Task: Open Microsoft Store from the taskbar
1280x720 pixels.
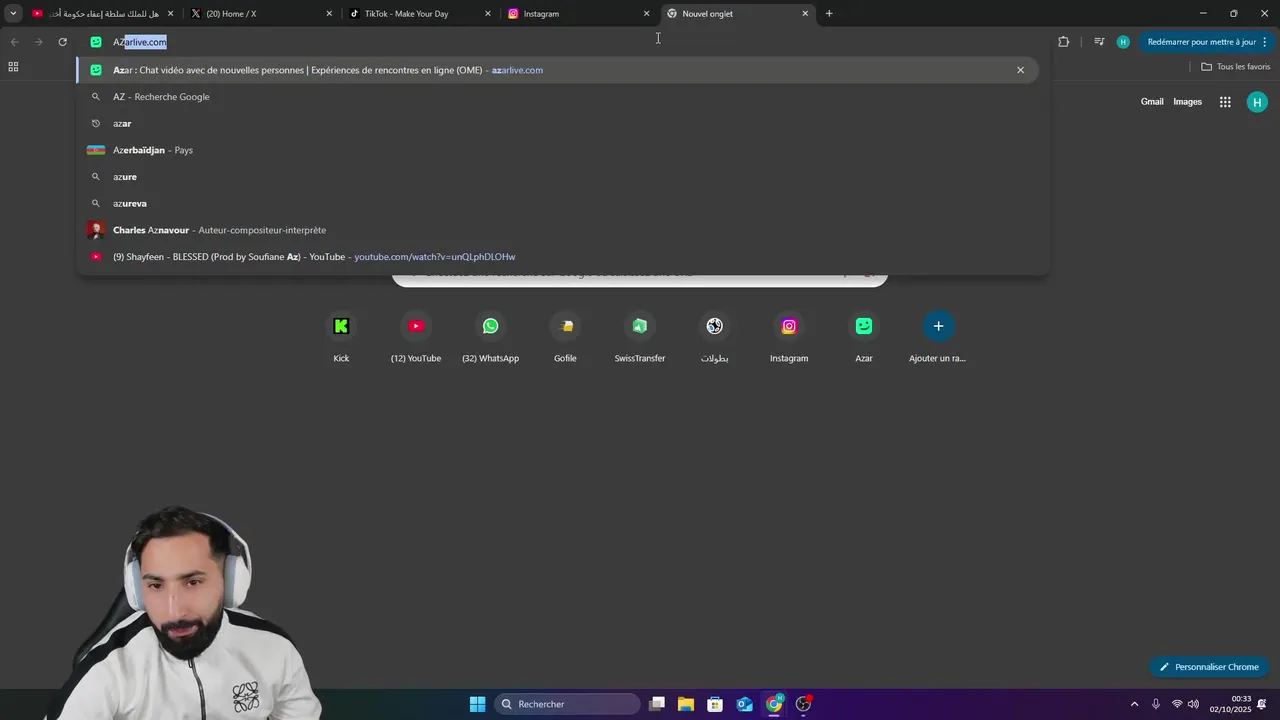Action: coord(715,704)
